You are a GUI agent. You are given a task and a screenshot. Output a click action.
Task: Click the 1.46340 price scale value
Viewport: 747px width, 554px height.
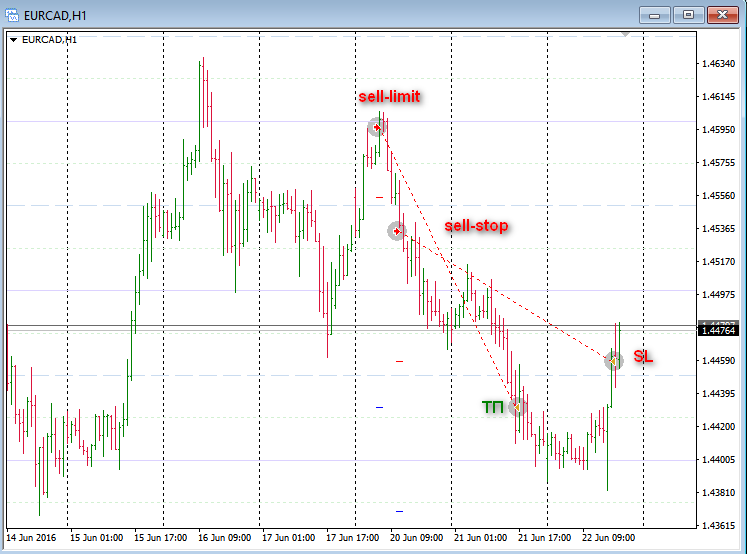click(x=718, y=63)
